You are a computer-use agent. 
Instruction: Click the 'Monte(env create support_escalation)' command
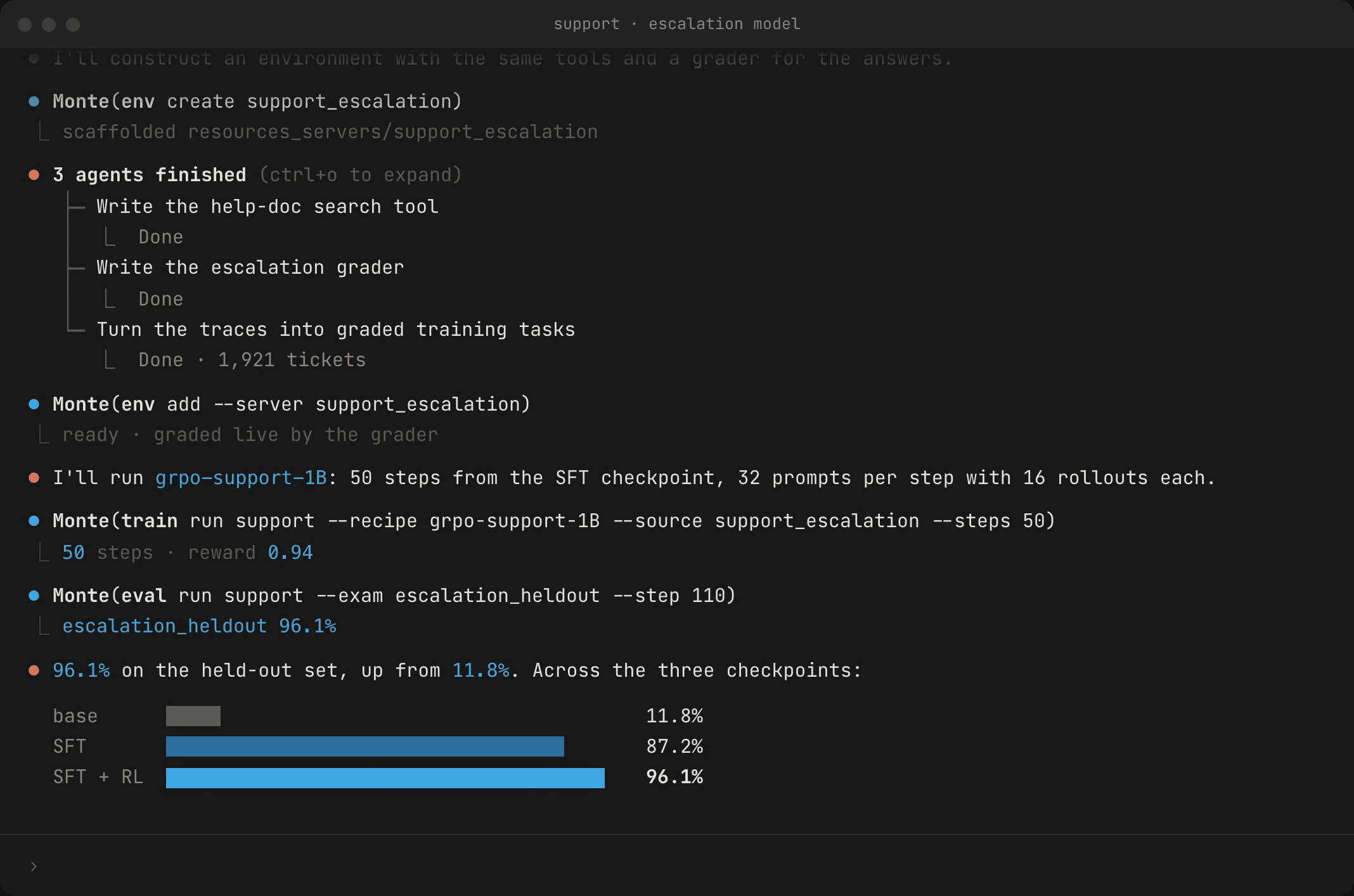click(257, 101)
